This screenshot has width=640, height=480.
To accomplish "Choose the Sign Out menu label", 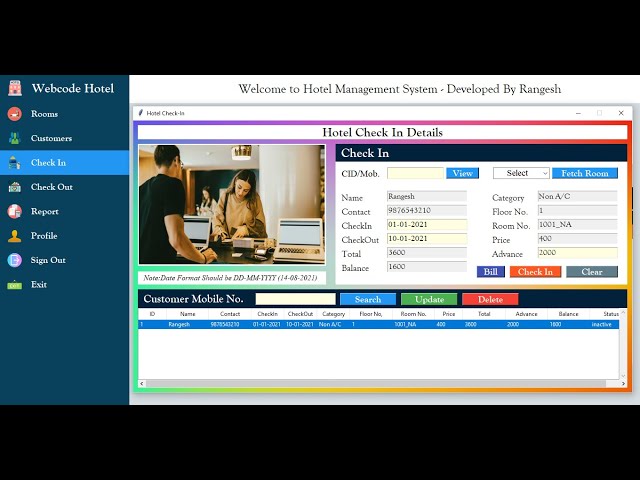I will (48, 260).
